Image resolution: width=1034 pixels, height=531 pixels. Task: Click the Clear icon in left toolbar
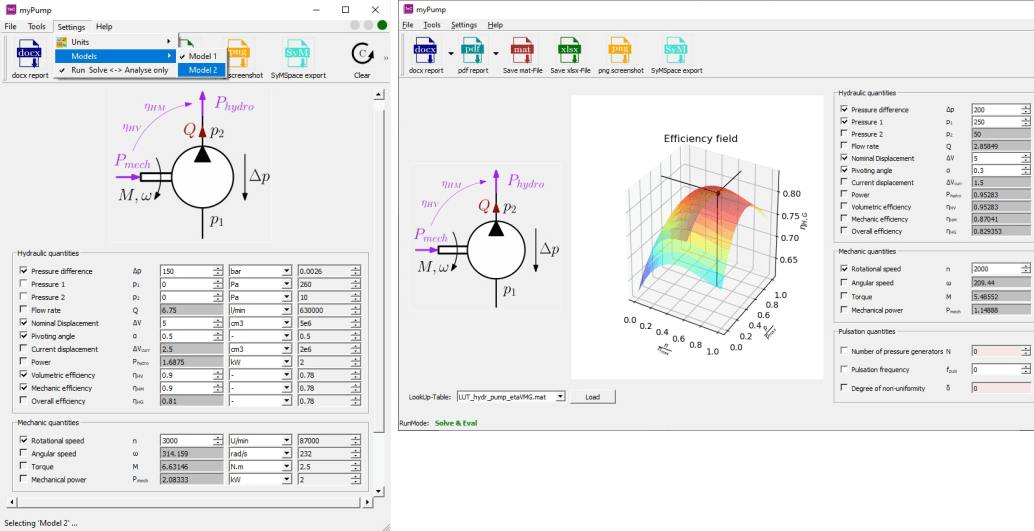(361, 53)
